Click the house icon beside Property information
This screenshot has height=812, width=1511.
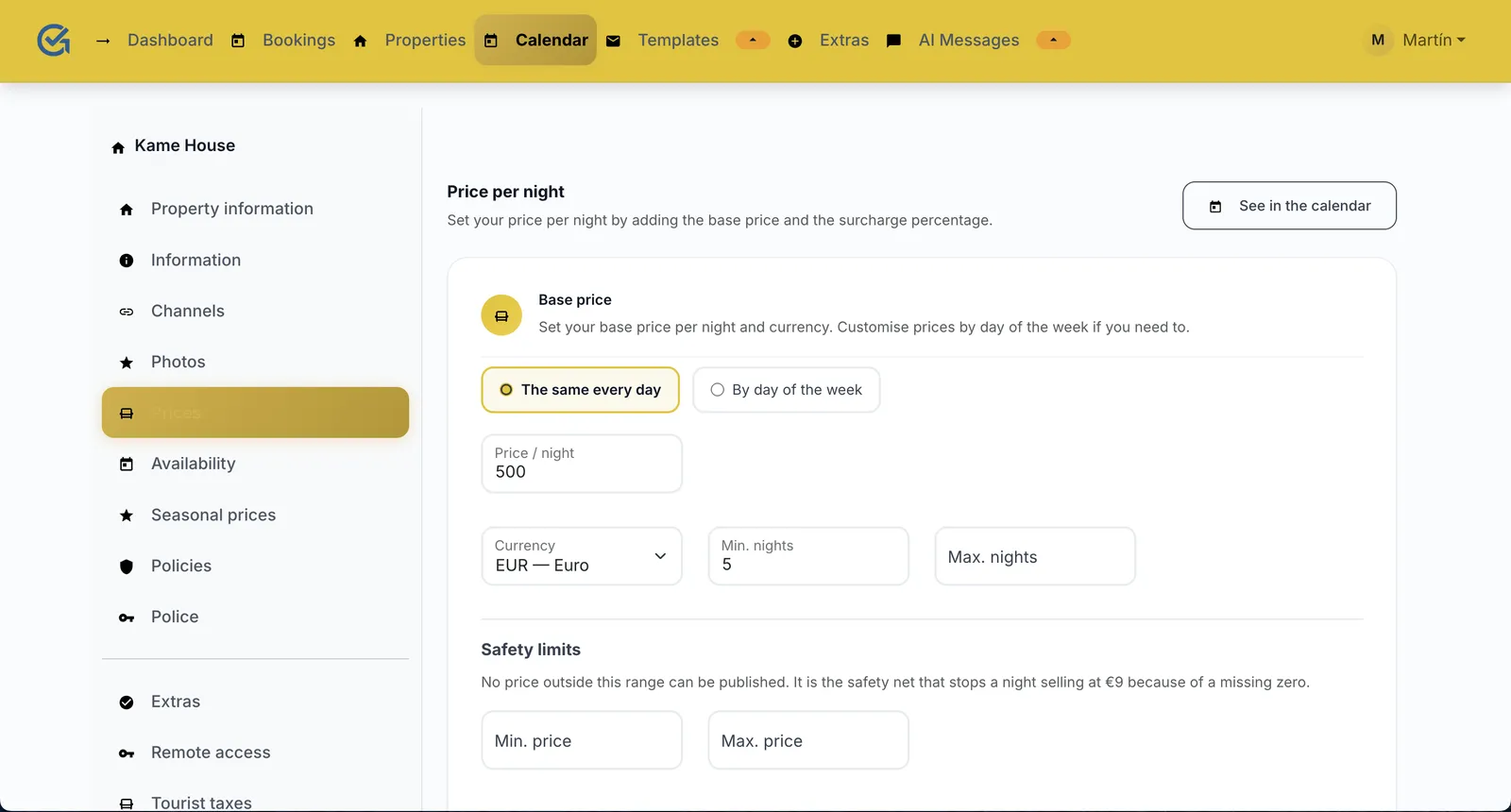(127, 210)
